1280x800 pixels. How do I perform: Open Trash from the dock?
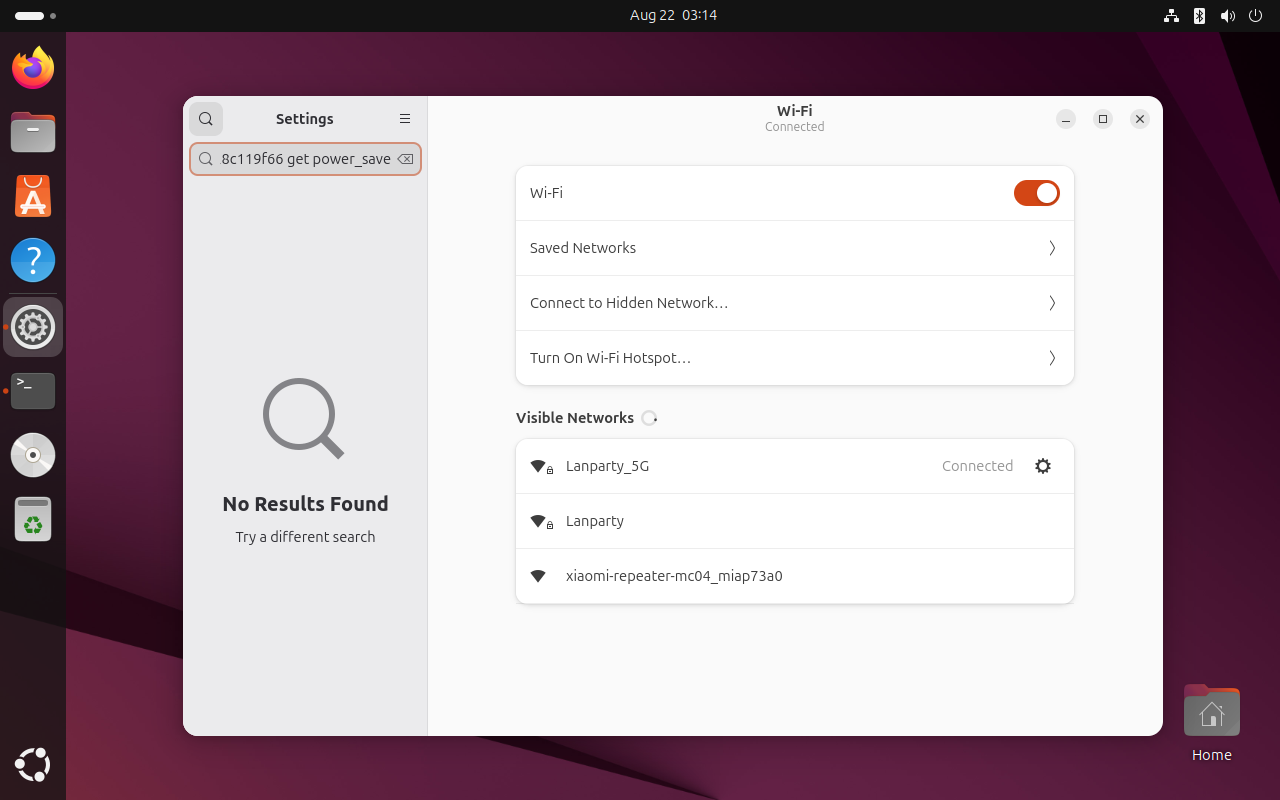33,519
